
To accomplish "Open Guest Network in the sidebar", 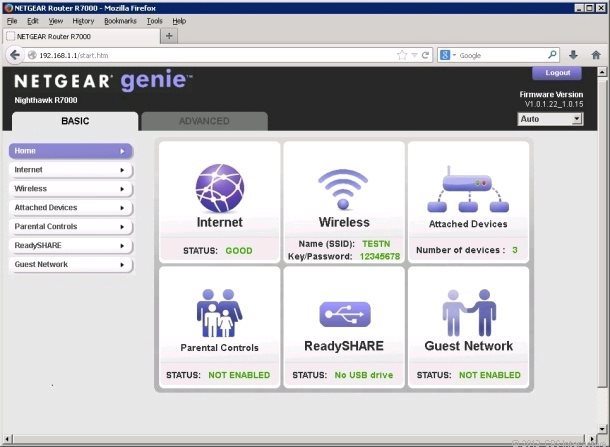I will (70, 265).
